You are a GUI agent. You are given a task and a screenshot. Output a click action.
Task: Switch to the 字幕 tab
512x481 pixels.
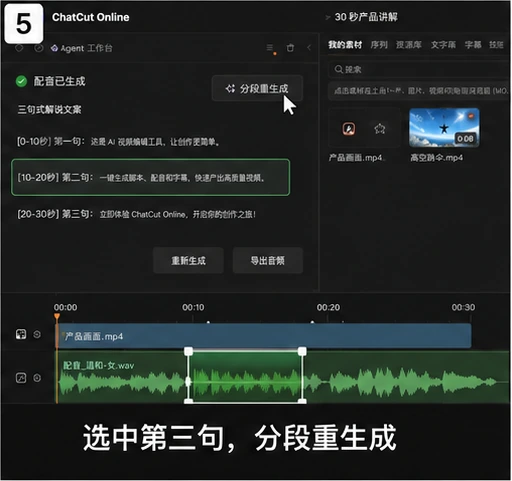[x=473, y=45]
